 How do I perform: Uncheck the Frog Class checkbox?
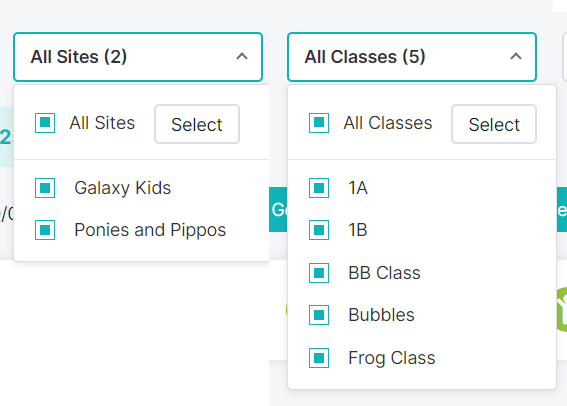tap(319, 358)
